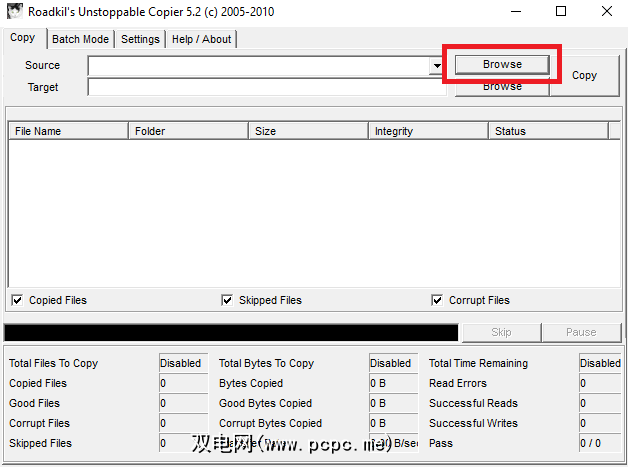Sort the list by Size column
628x467 pixels.
coord(308,131)
